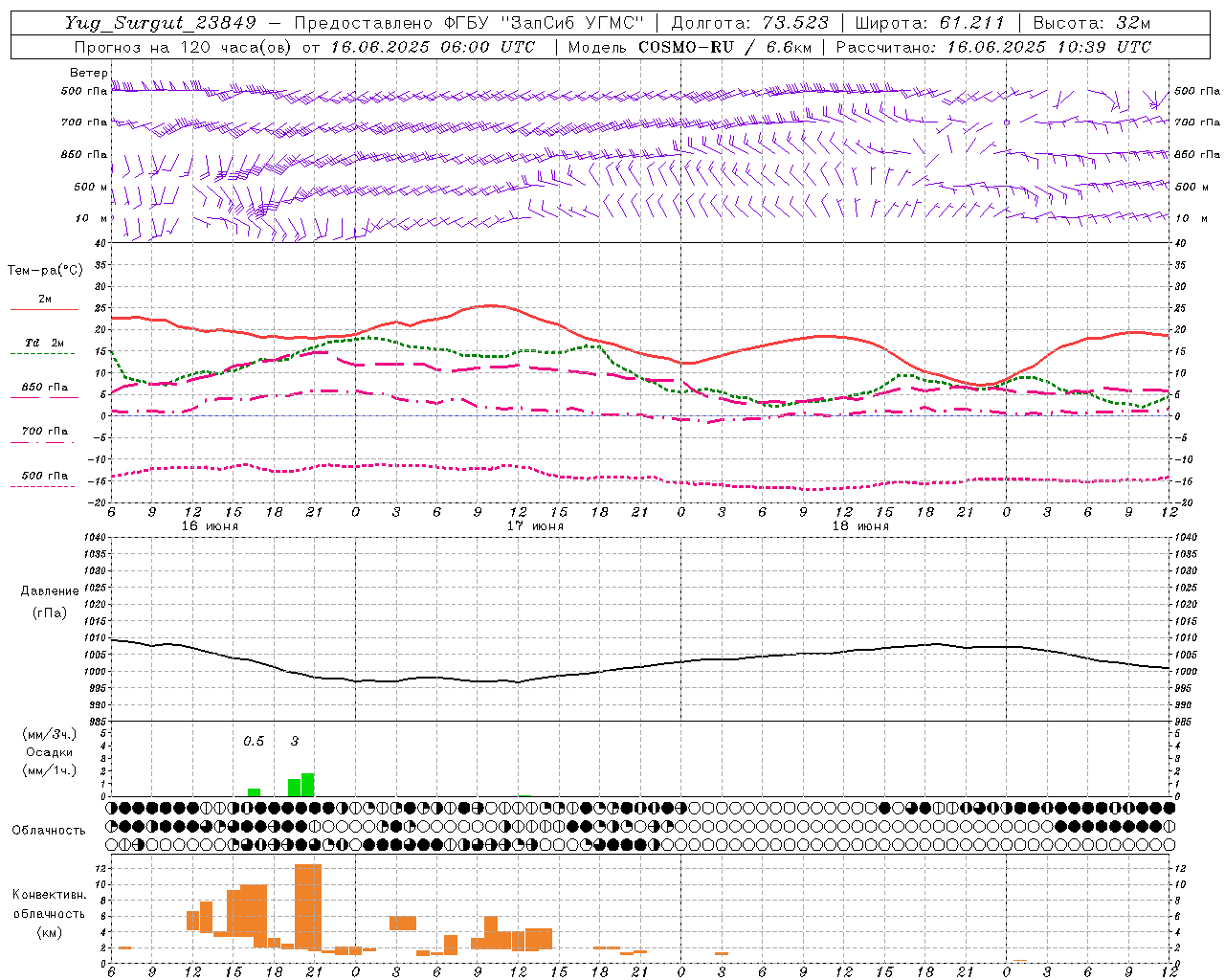Click the Ветер wind section label
The image size is (1225, 980).
coord(89,73)
